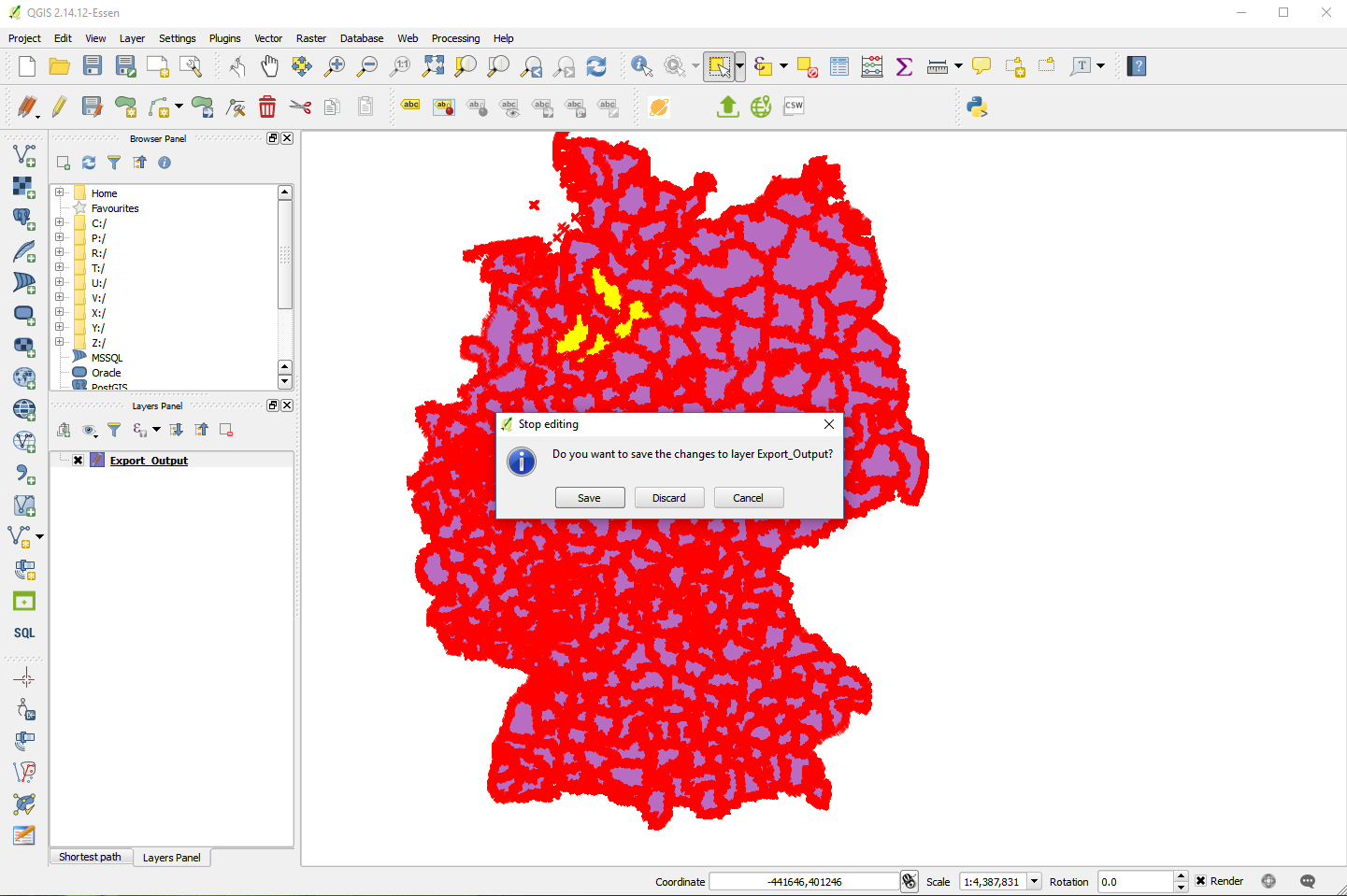Click Add Raster Layer side icon
Viewport: 1347px width, 896px height.
click(x=24, y=187)
